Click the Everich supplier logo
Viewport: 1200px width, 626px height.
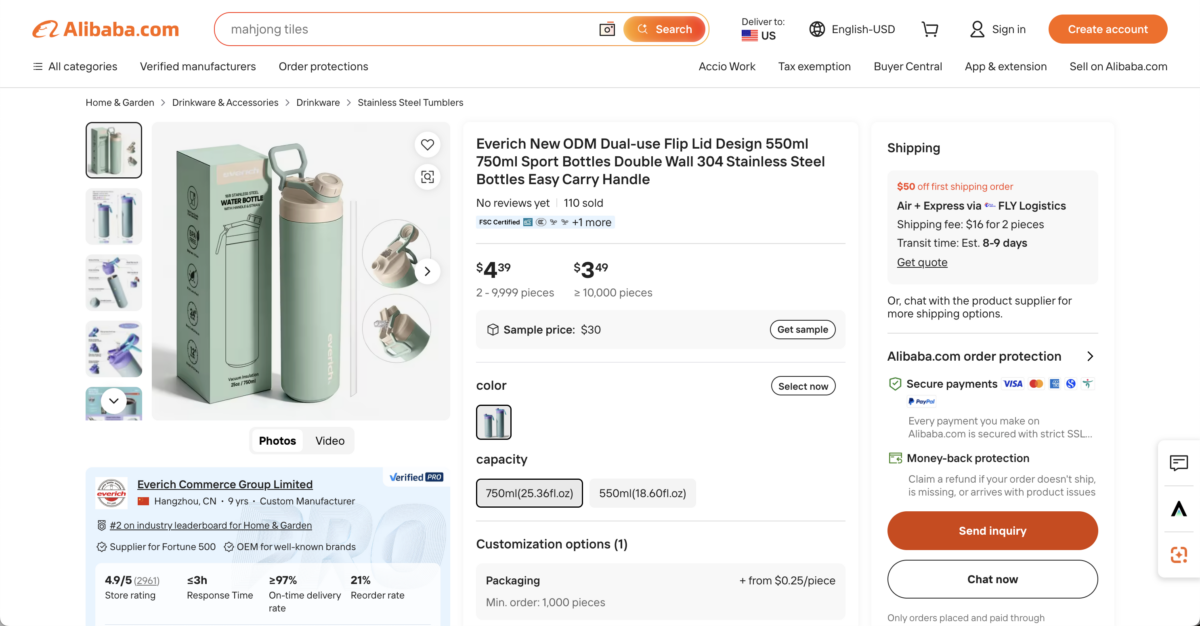111,492
